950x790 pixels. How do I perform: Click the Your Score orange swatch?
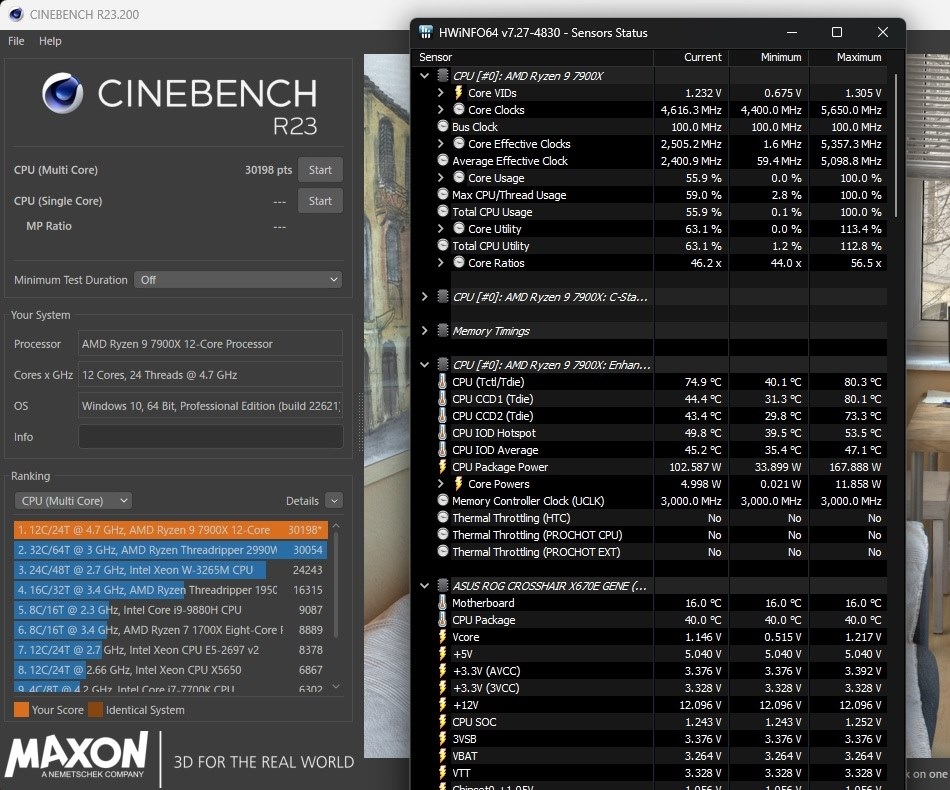[21, 709]
